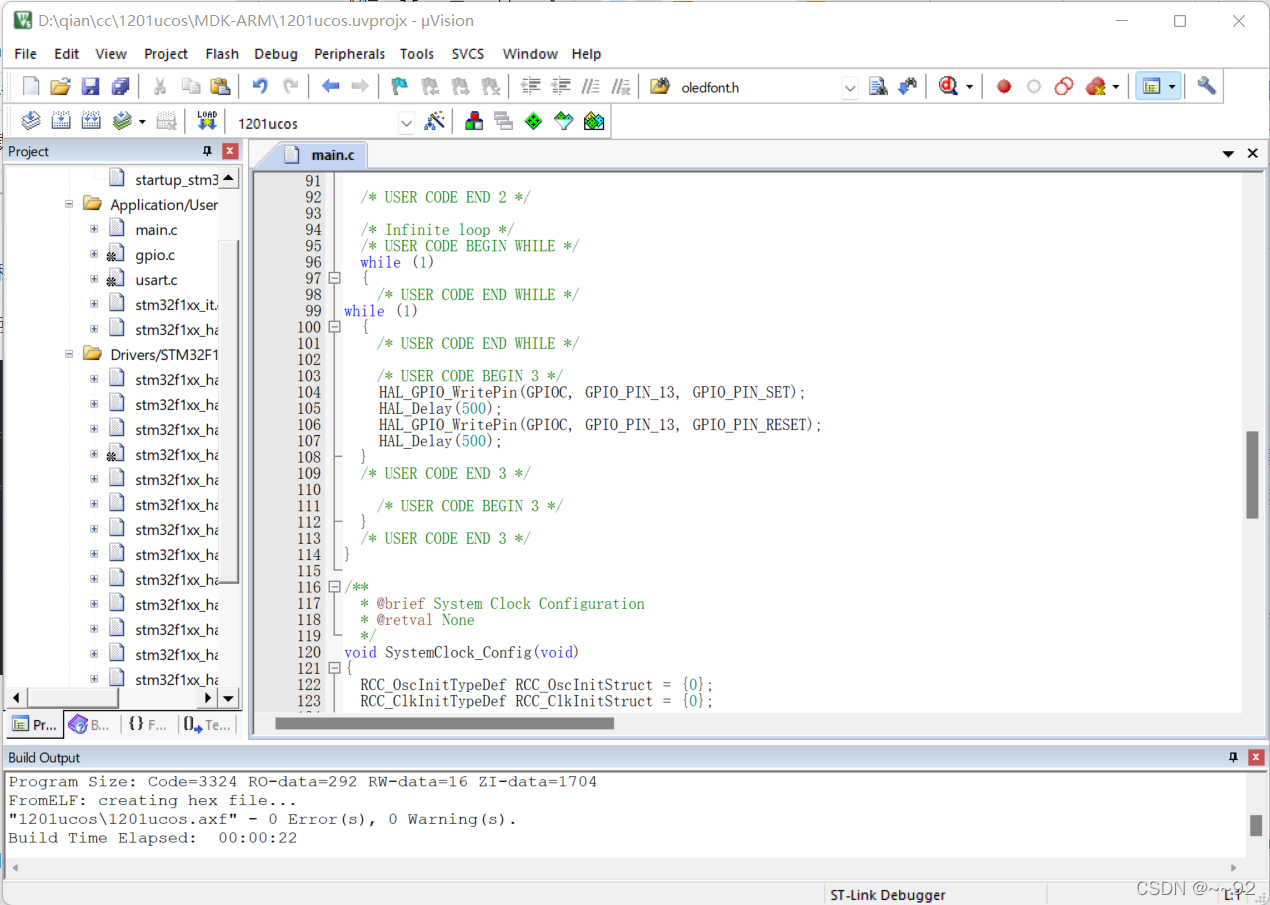Viewport: 1270px width, 905px height.
Task: Insert breakpoint red circle icon
Action: pyautogui.click(x=1004, y=87)
